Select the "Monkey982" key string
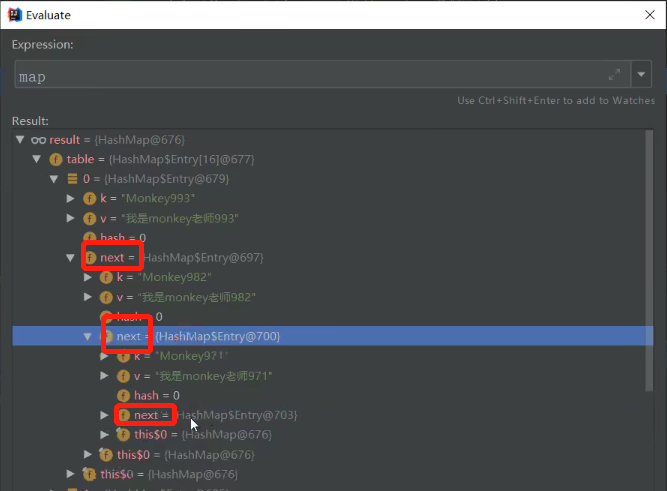The height and width of the screenshot is (491, 667). tap(175, 277)
